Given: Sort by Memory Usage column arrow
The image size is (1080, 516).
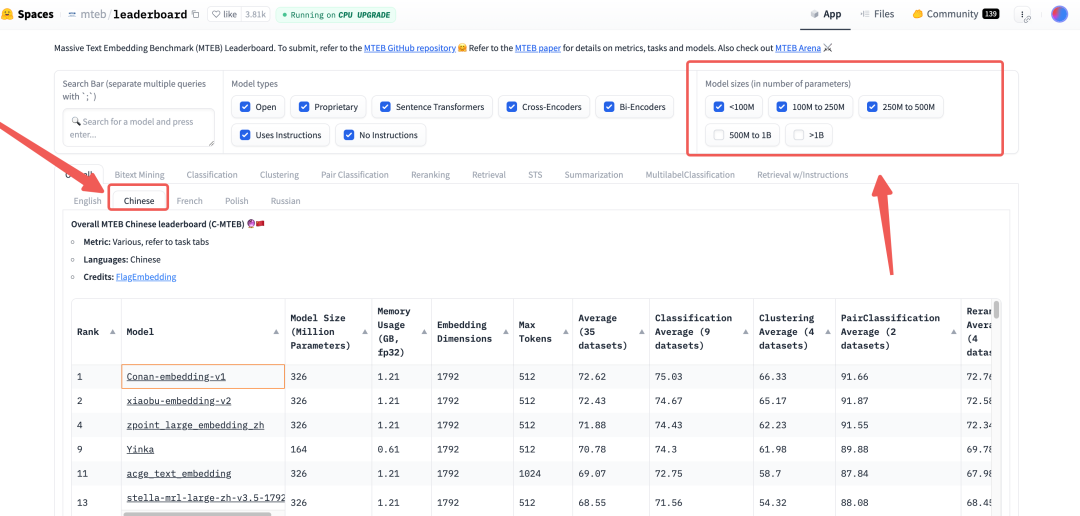Looking at the screenshot, I should 422,332.
